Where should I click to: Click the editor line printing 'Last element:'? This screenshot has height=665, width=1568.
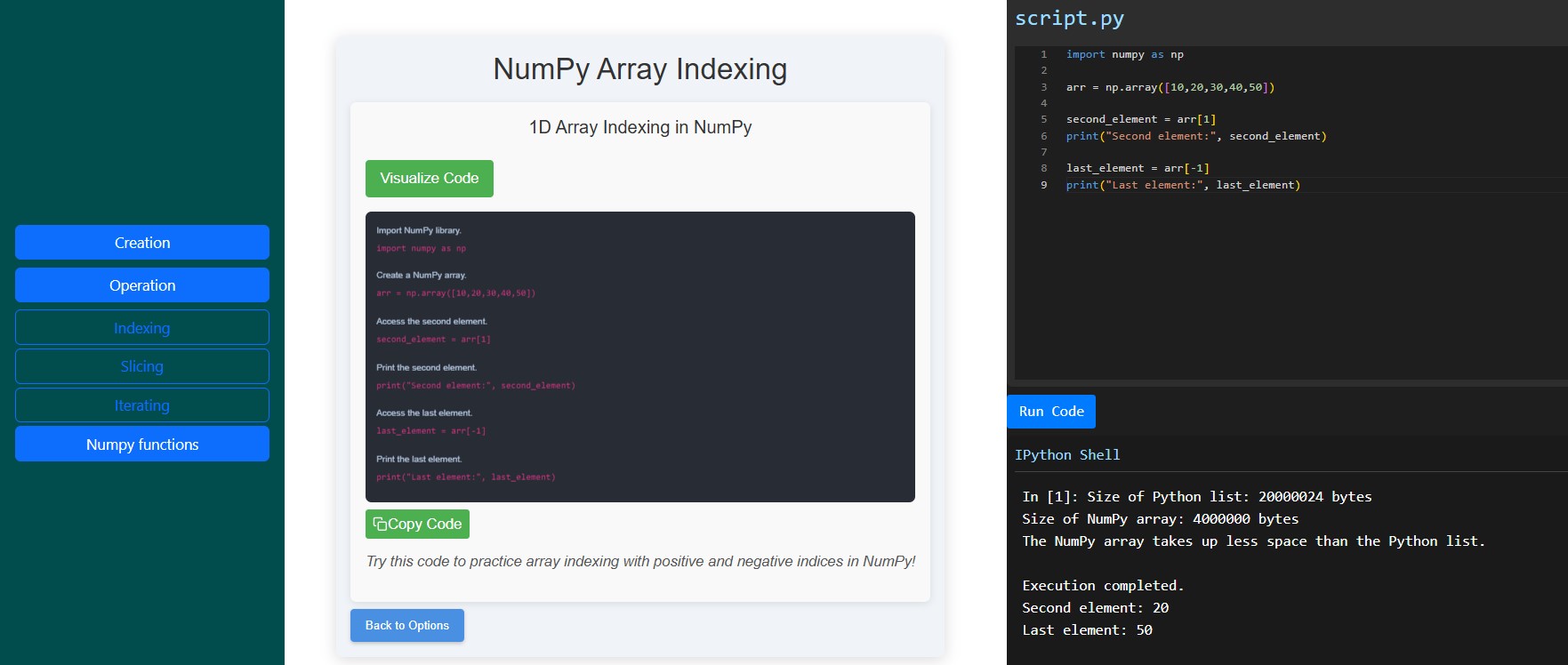(1183, 185)
